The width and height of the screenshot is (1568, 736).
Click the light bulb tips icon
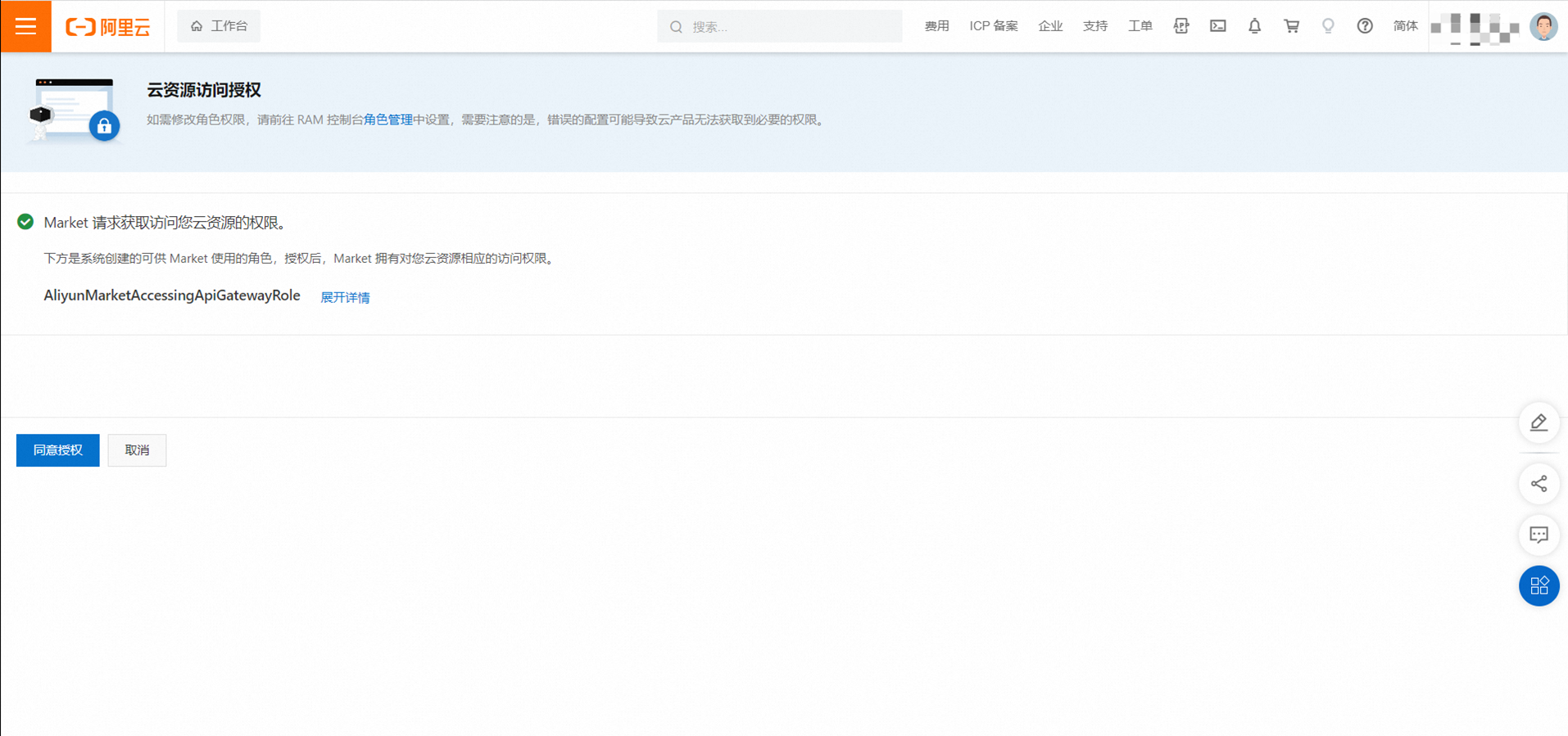click(x=1328, y=26)
